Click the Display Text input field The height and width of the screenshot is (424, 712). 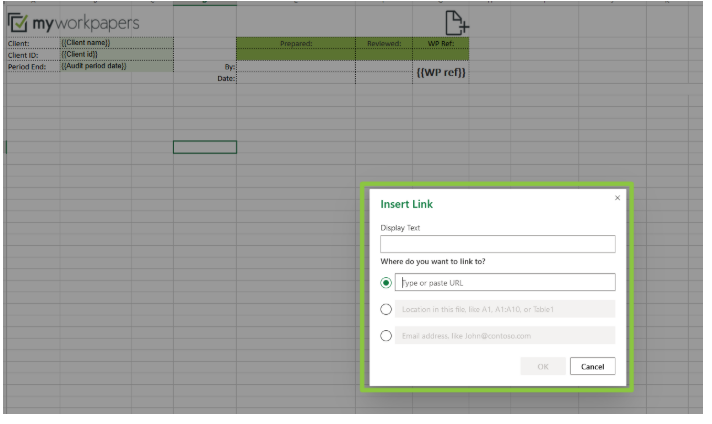pyautogui.click(x=497, y=244)
